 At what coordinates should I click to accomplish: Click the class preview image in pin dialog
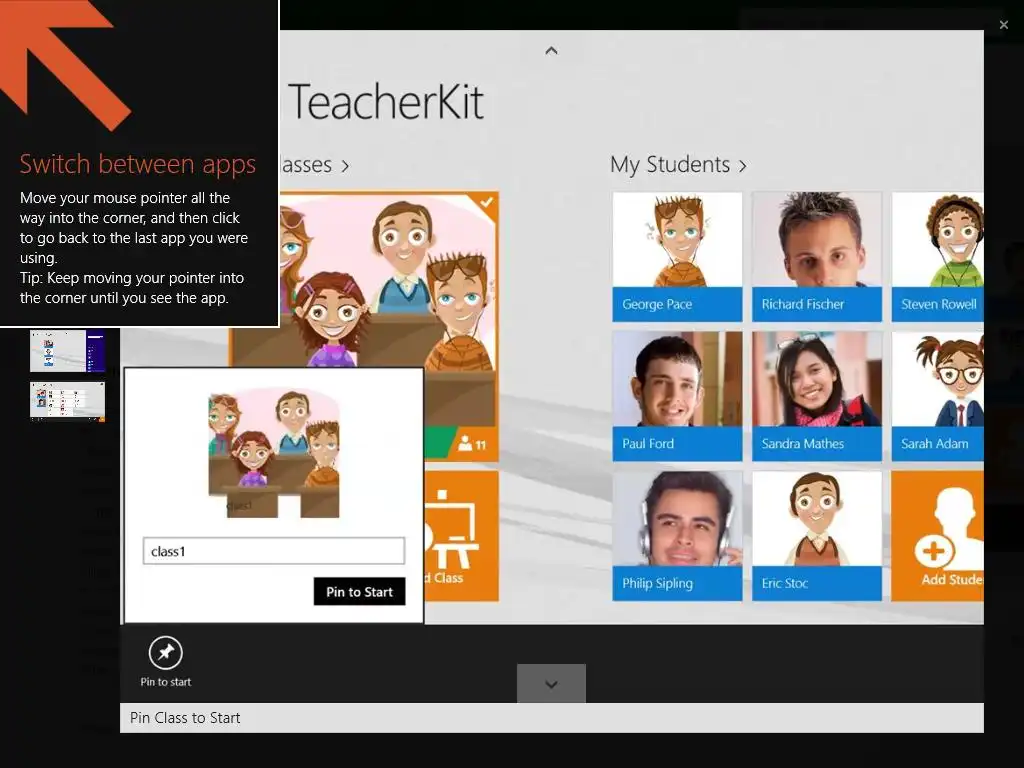click(x=274, y=453)
